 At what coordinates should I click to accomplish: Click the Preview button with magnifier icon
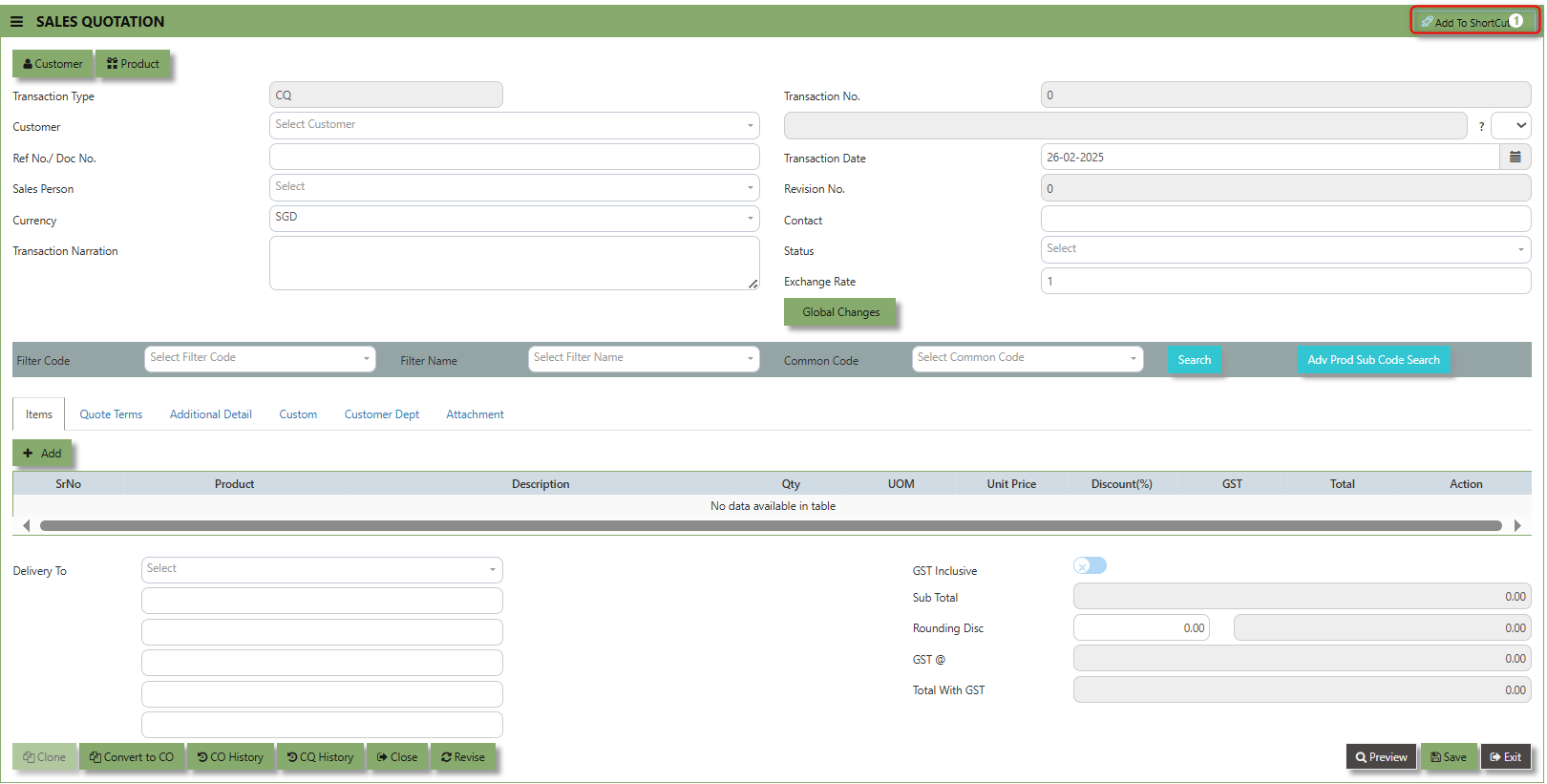[1381, 757]
